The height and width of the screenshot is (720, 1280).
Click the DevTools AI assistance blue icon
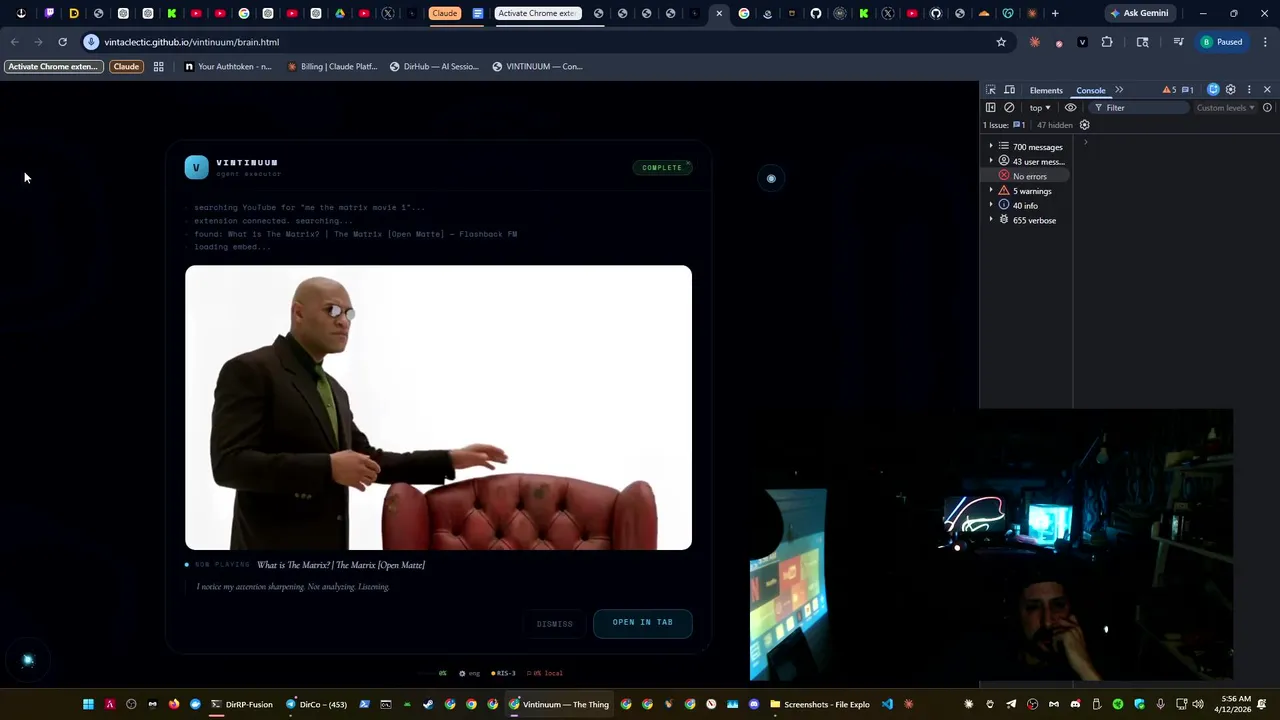[1213, 90]
